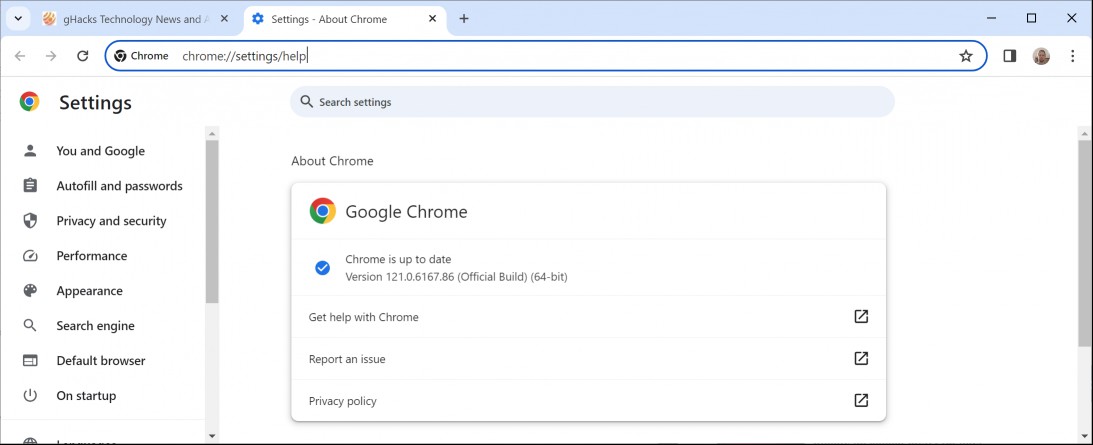This screenshot has height=445, width=1093.
Task: Click external link icon for Report an issue
Action: [x=861, y=359]
